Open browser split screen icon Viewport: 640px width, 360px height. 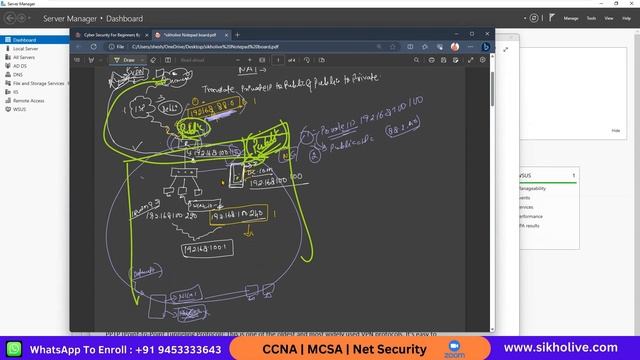click(x=410, y=47)
